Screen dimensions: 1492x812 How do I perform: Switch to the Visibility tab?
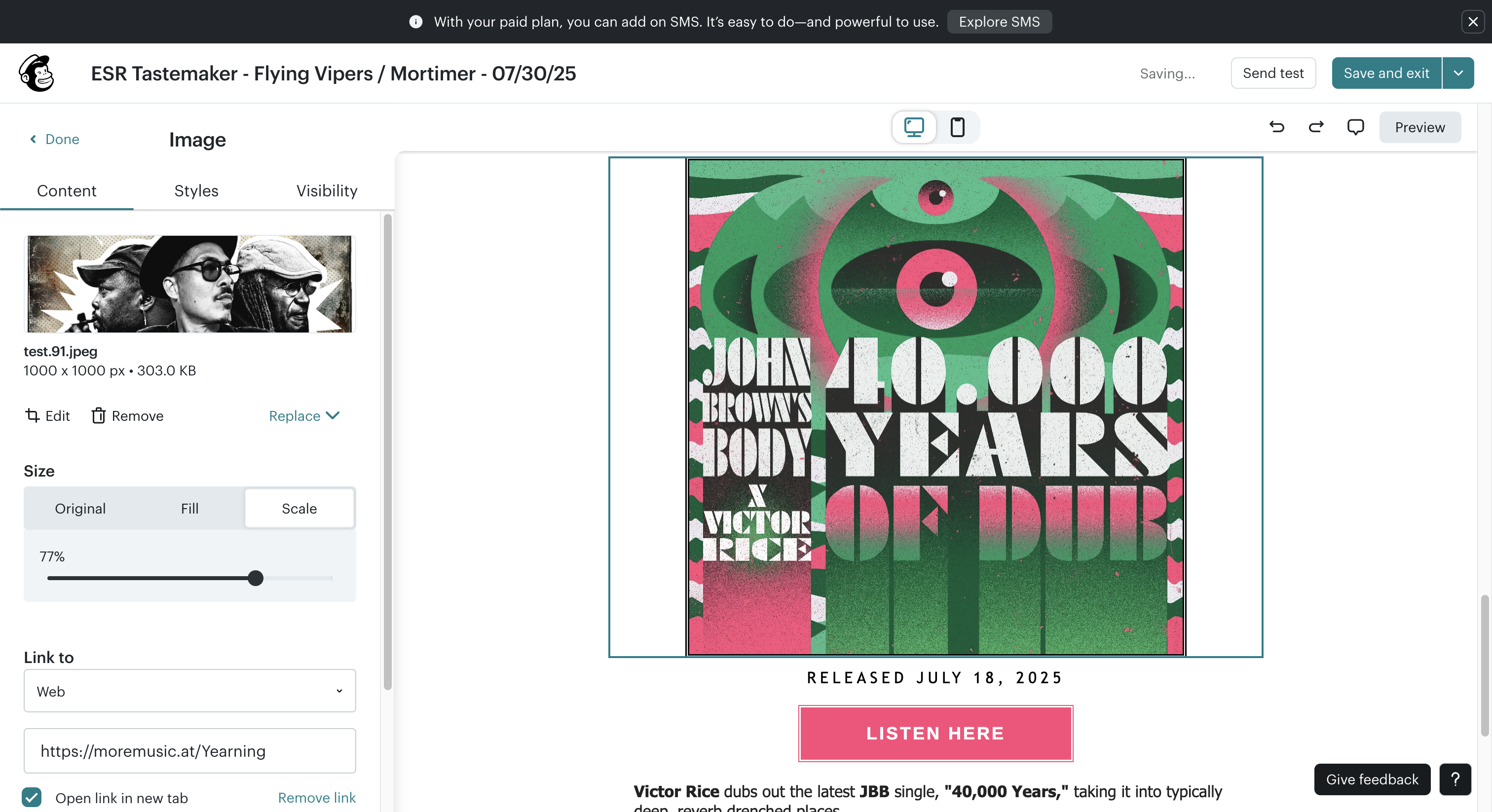(x=327, y=190)
